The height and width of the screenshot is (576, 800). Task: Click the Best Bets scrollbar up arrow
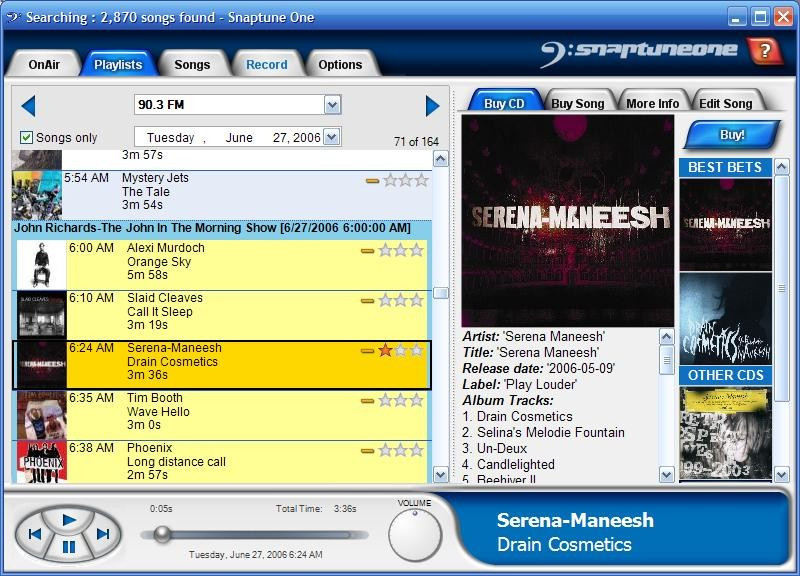tap(782, 166)
